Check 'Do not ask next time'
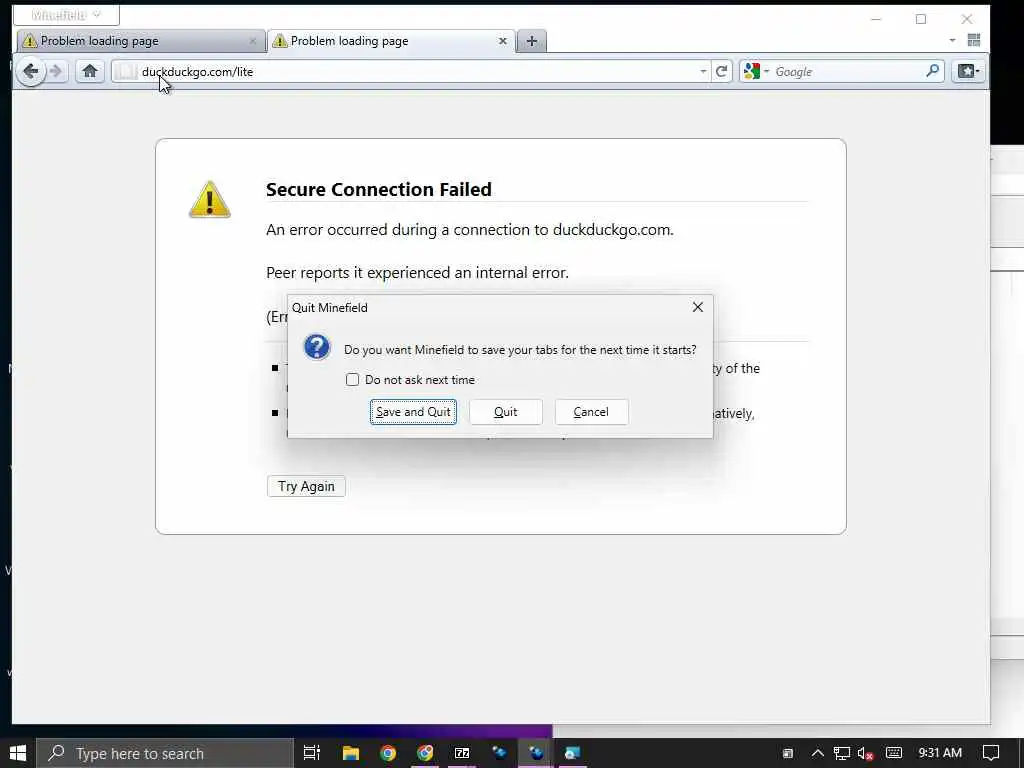The height and width of the screenshot is (768, 1024). click(x=352, y=379)
